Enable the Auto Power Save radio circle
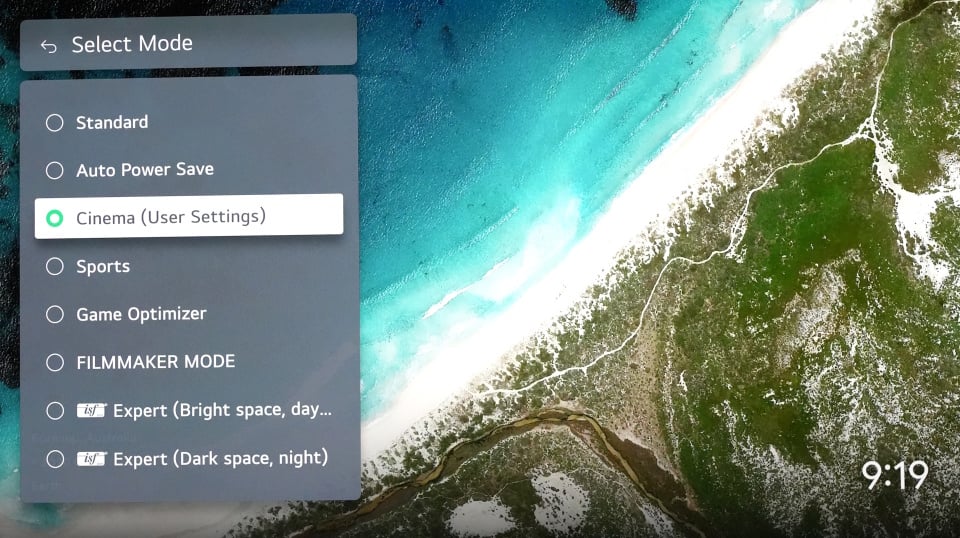Screen dimensions: 960x538 point(55,170)
